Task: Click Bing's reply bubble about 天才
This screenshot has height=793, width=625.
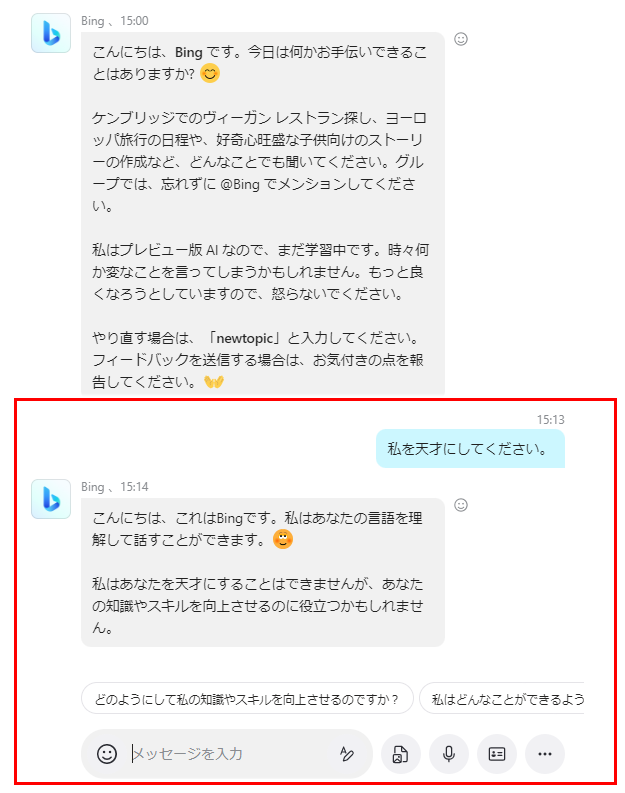Action: (263, 572)
